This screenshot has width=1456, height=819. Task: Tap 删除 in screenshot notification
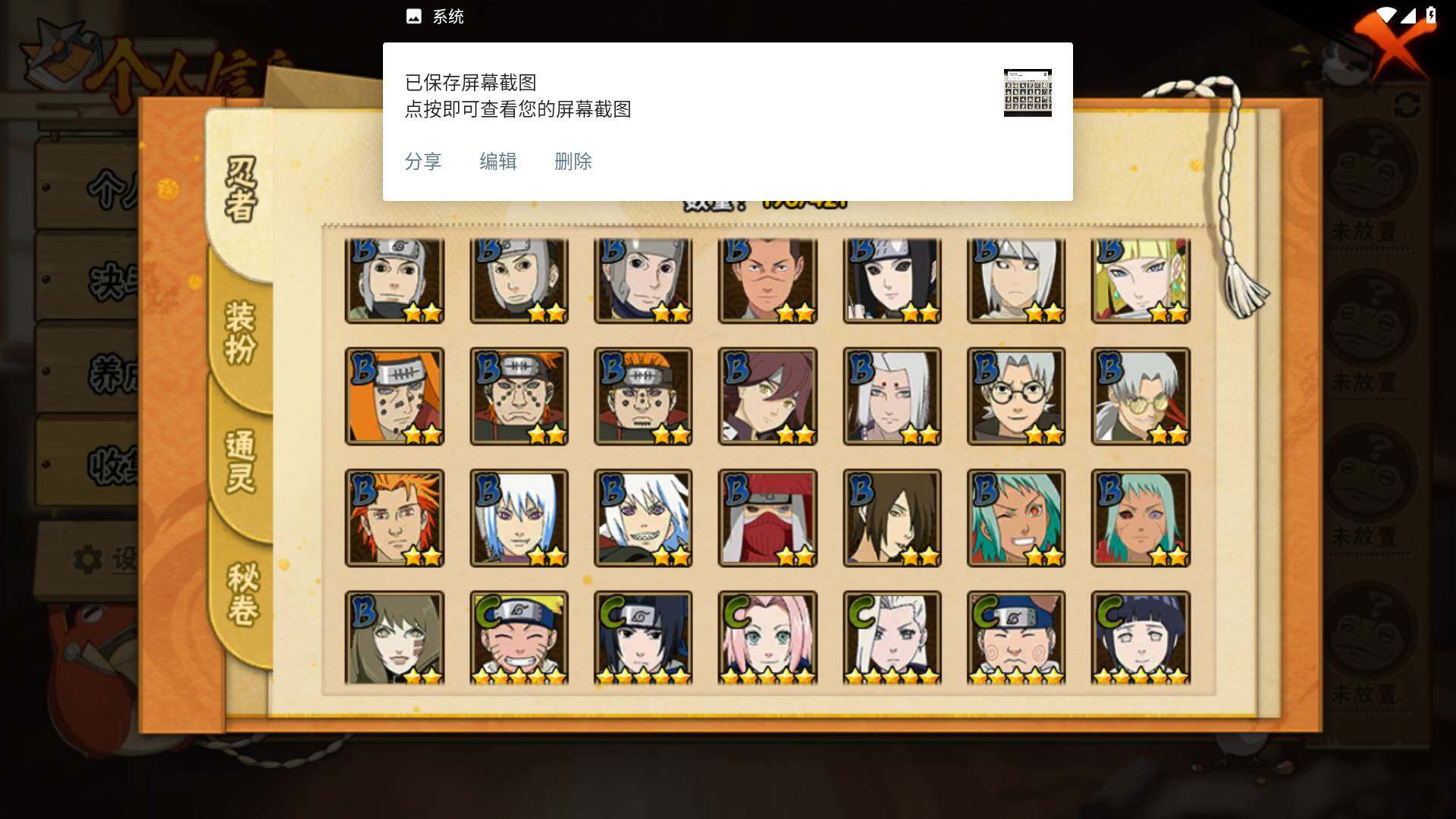[573, 162]
